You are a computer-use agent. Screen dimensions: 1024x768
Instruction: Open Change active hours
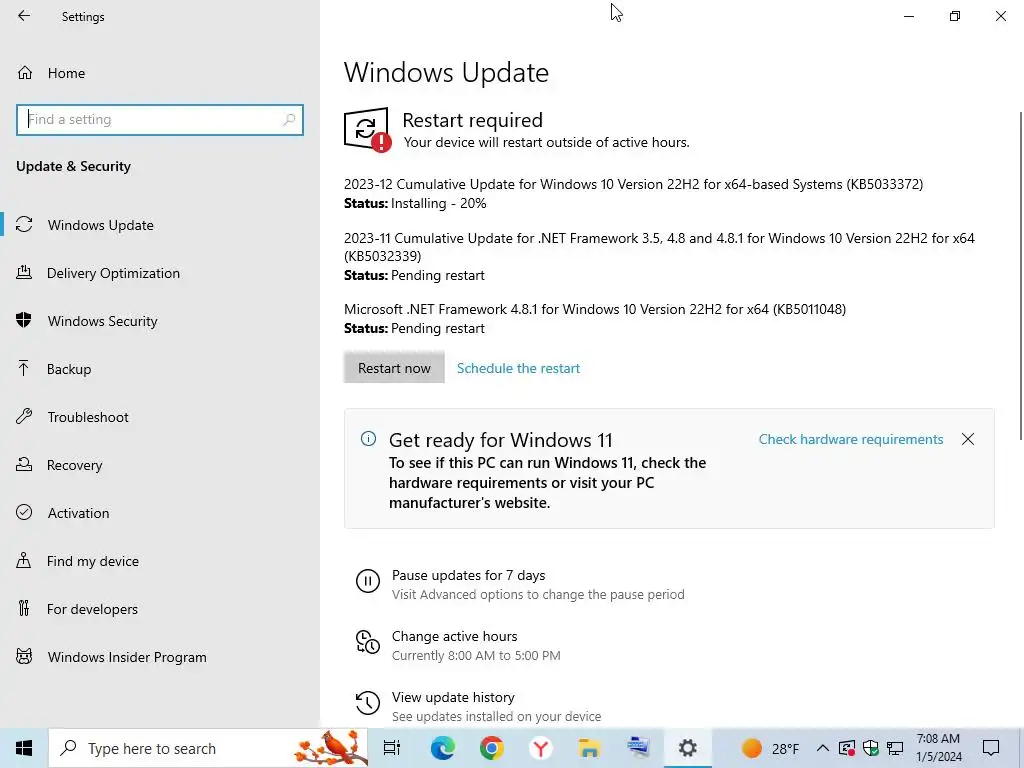click(455, 636)
